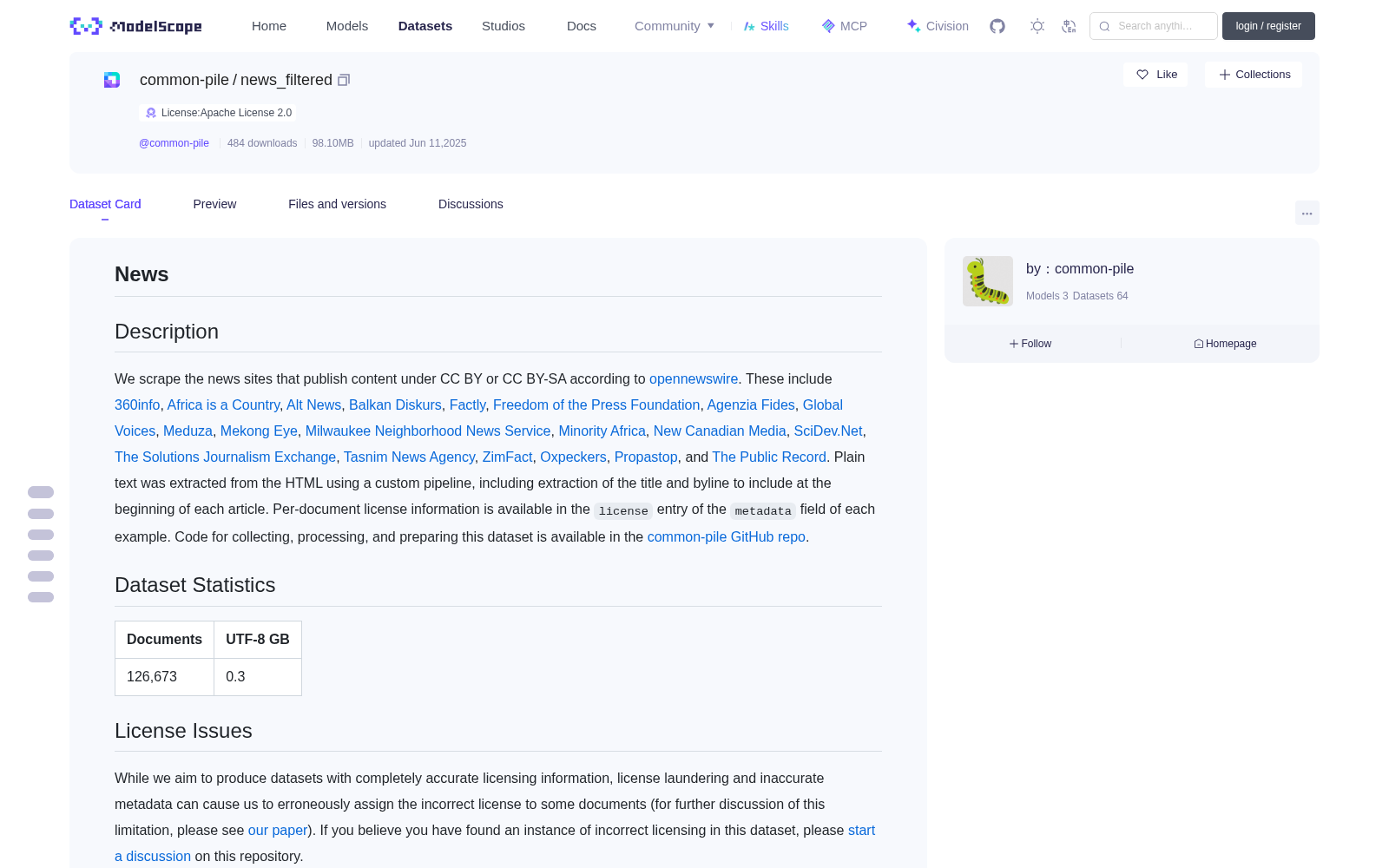Open the Minority Africa link
The width and height of the screenshot is (1389, 868).
[602, 431]
